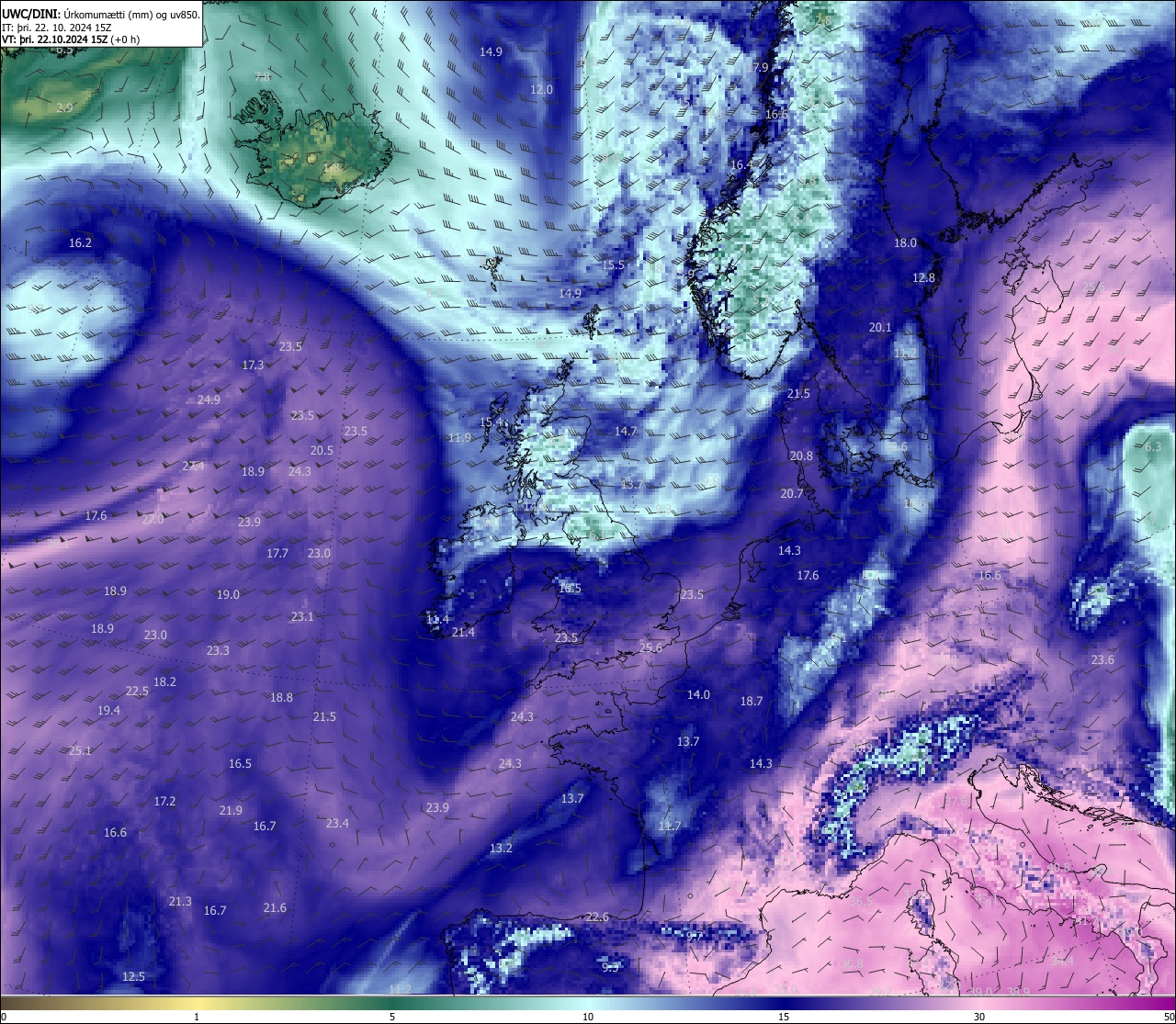The height and width of the screenshot is (1024, 1176).
Task: Click the map value "20.8"
Action: tap(801, 456)
